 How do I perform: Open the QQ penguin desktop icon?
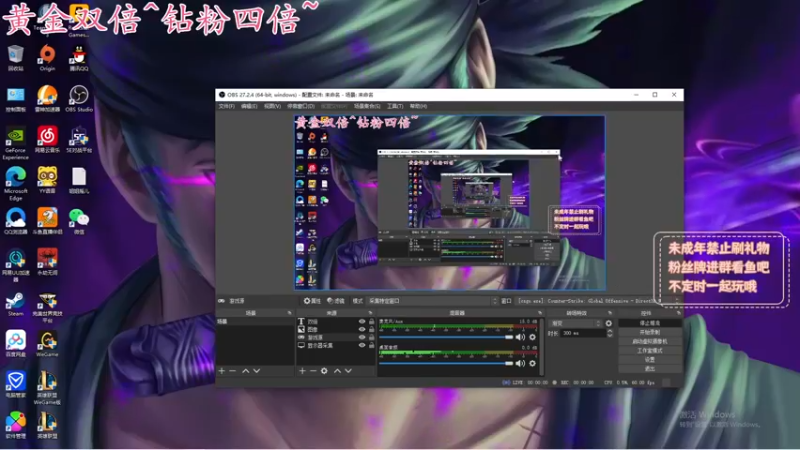(x=79, y=57)
